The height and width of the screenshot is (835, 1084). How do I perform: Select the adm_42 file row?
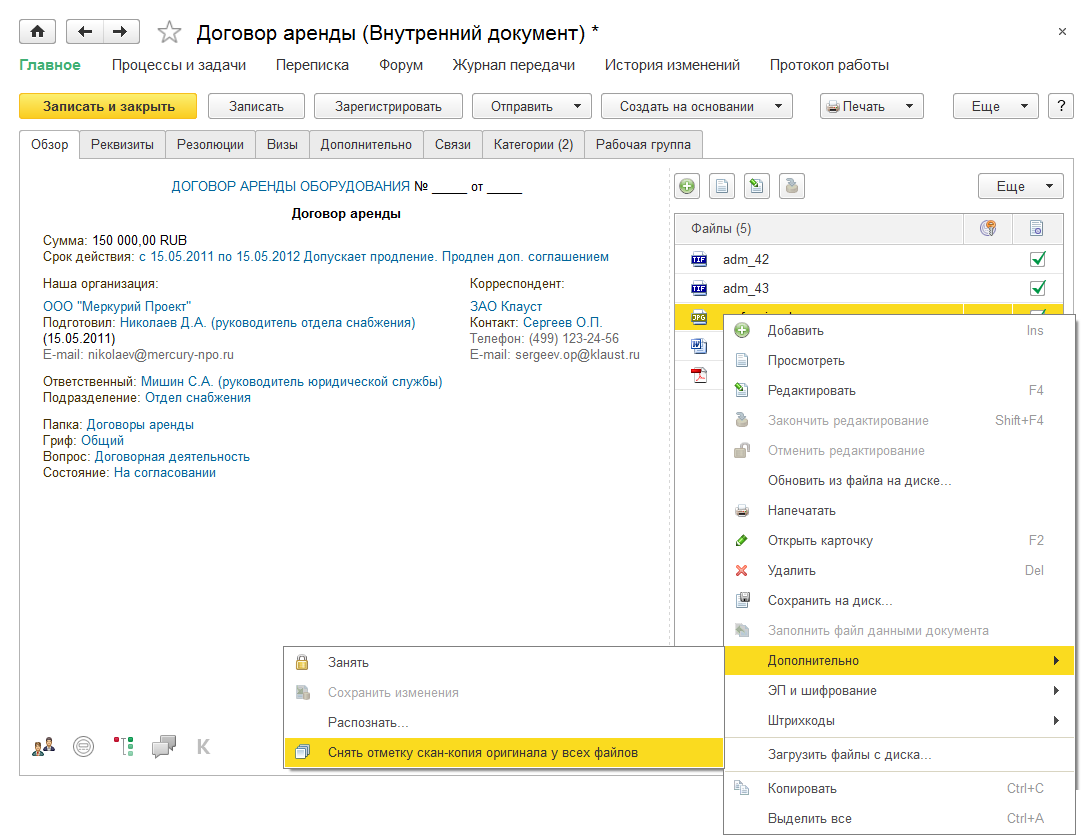click(868, 259)
